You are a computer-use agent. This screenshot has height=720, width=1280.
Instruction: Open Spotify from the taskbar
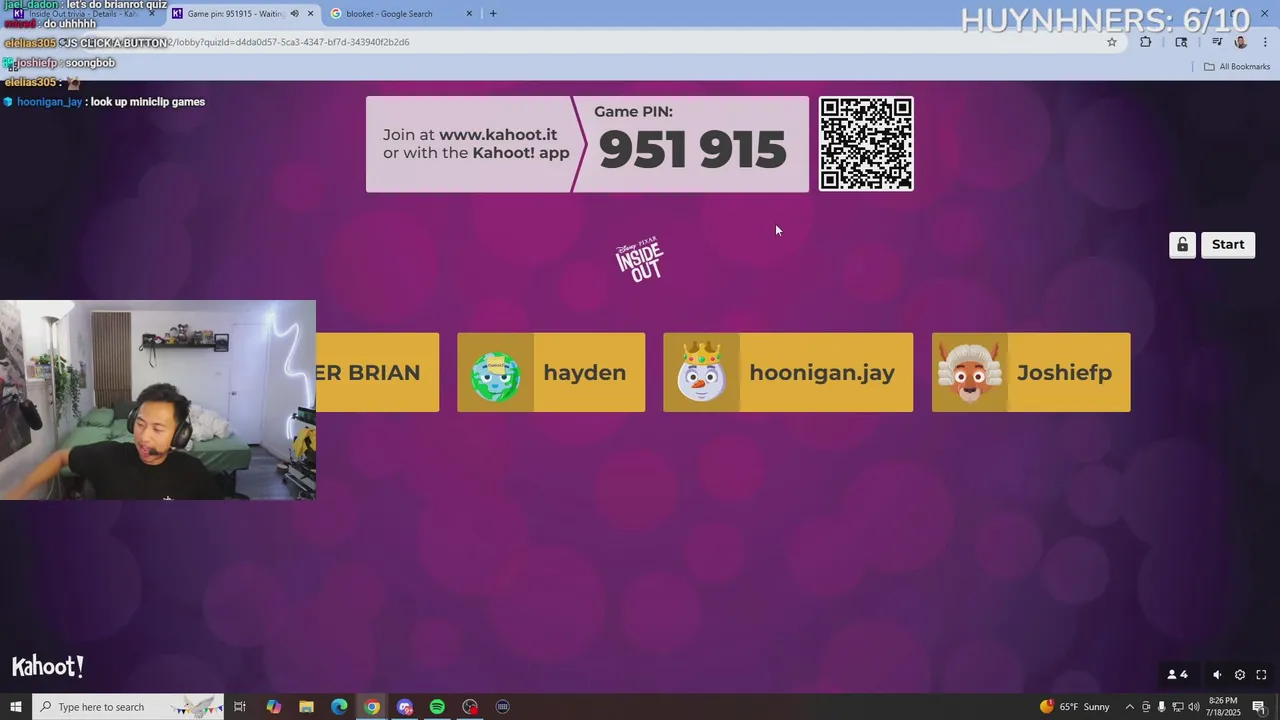click(437, 707)
